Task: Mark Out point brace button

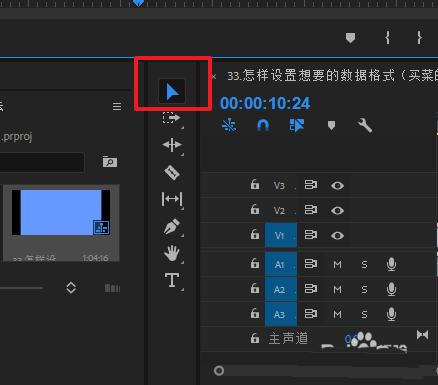Action: [x=419, y=38]
